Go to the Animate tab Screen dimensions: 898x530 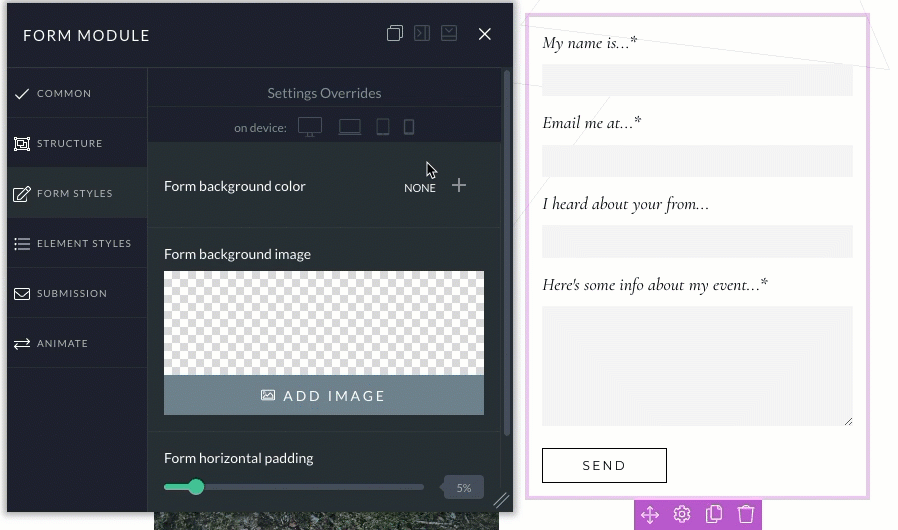pos(77,343)
